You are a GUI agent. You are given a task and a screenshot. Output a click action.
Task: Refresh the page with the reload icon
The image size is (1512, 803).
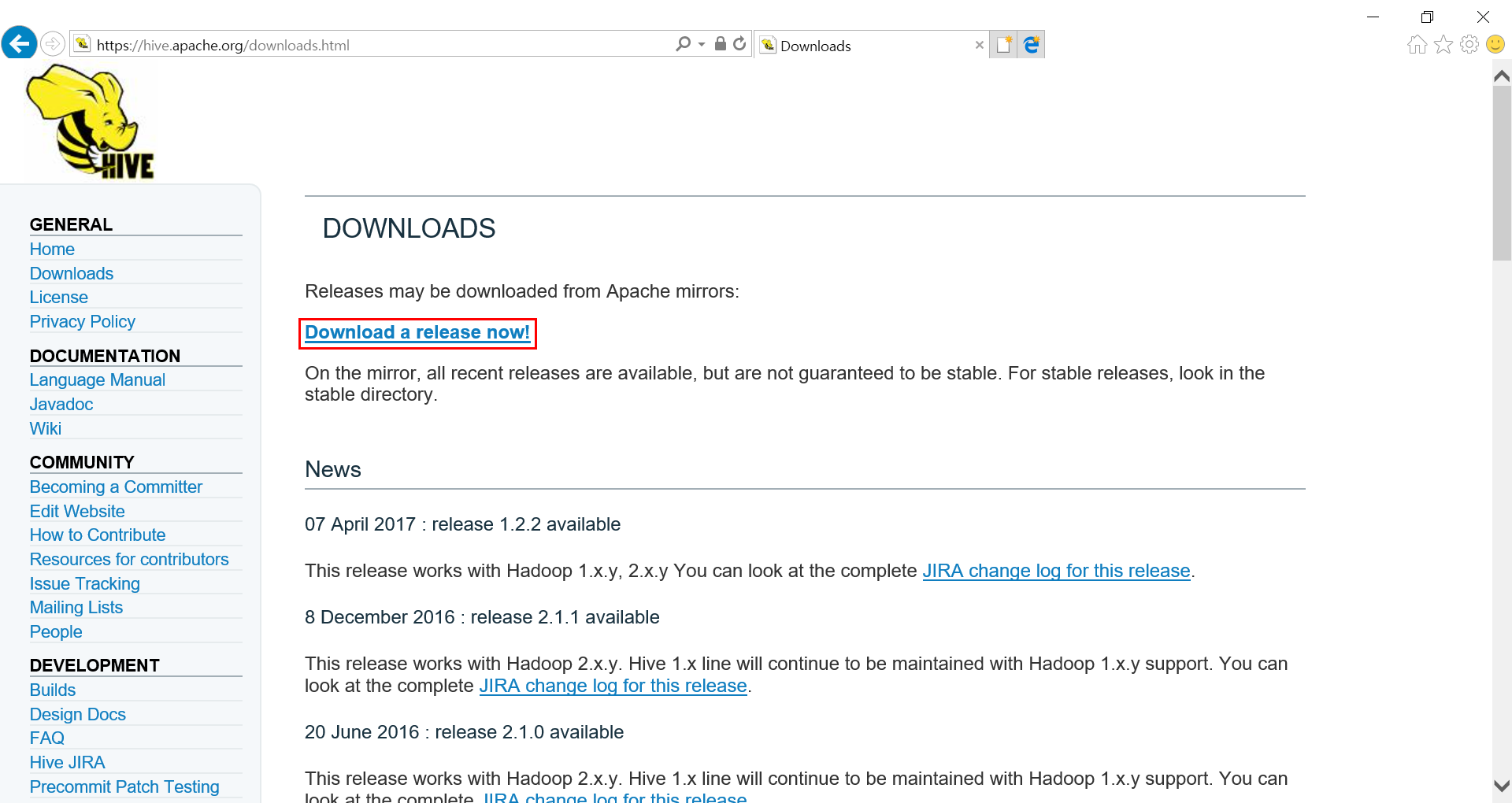[739, 44]
